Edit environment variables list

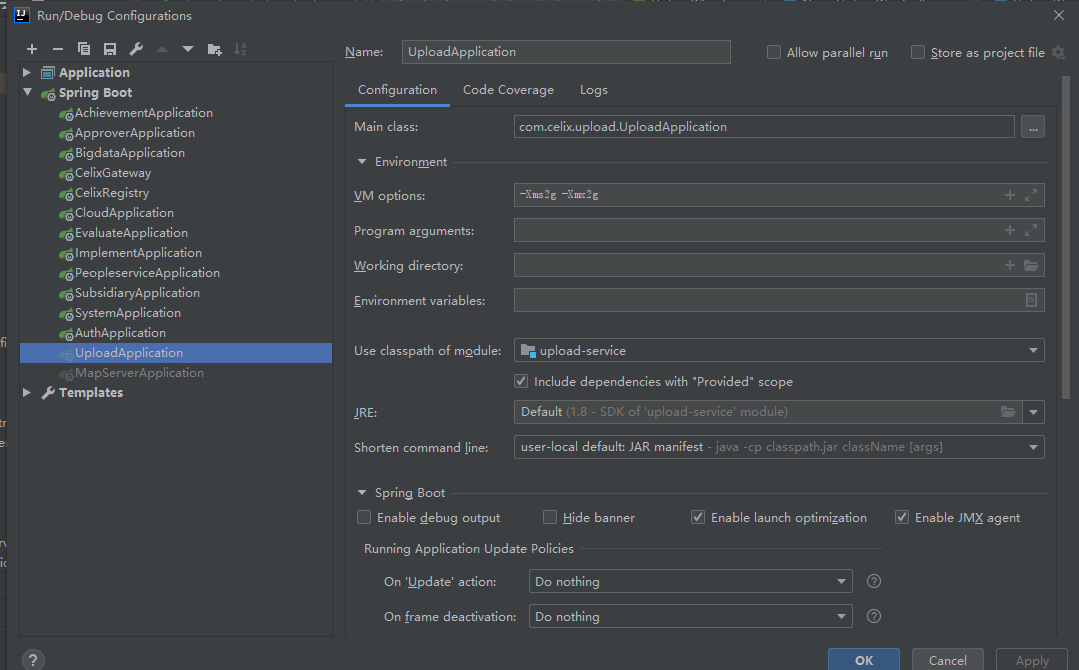1031,300
